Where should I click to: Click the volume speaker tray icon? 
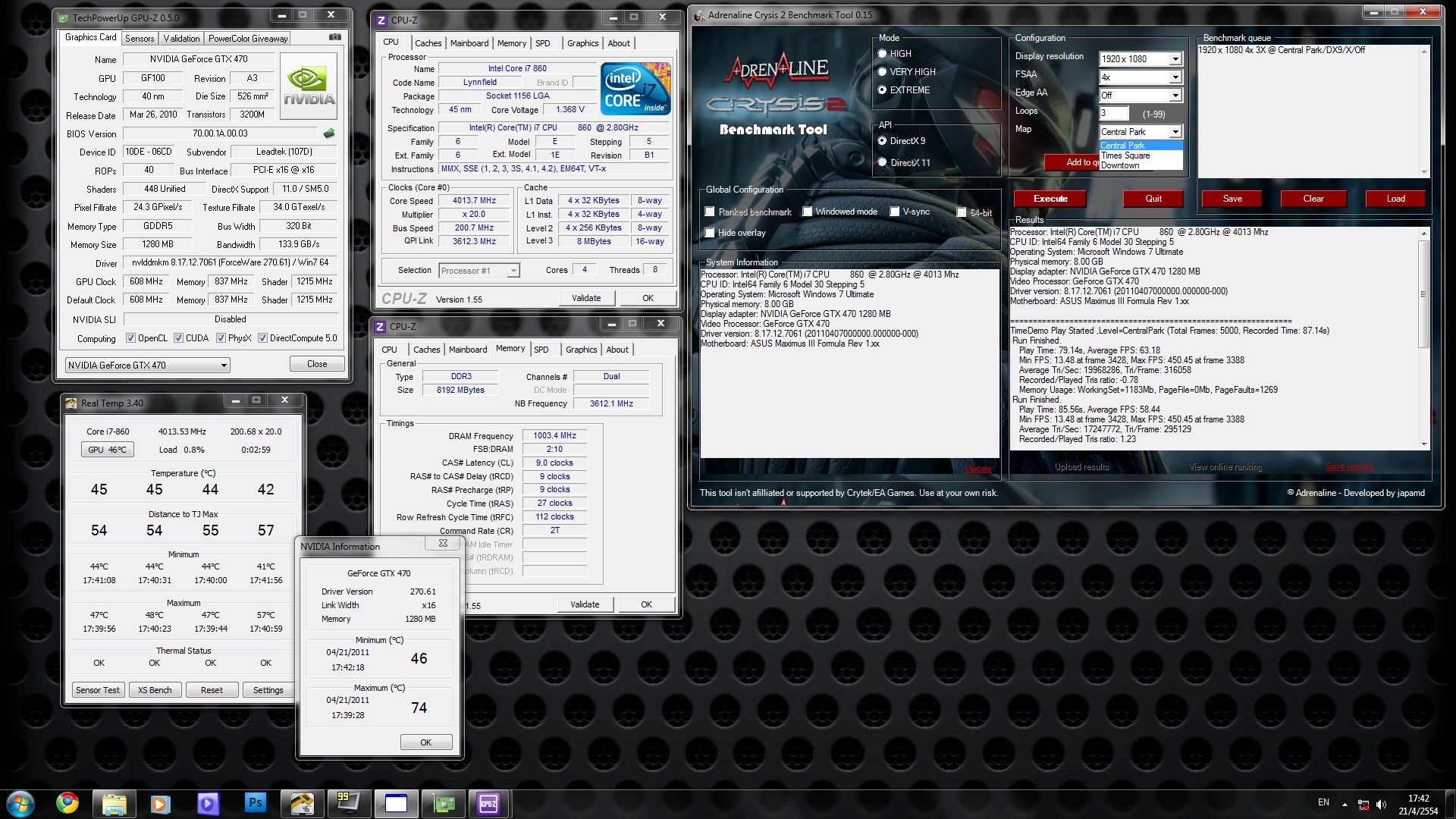pos(1381,805)
